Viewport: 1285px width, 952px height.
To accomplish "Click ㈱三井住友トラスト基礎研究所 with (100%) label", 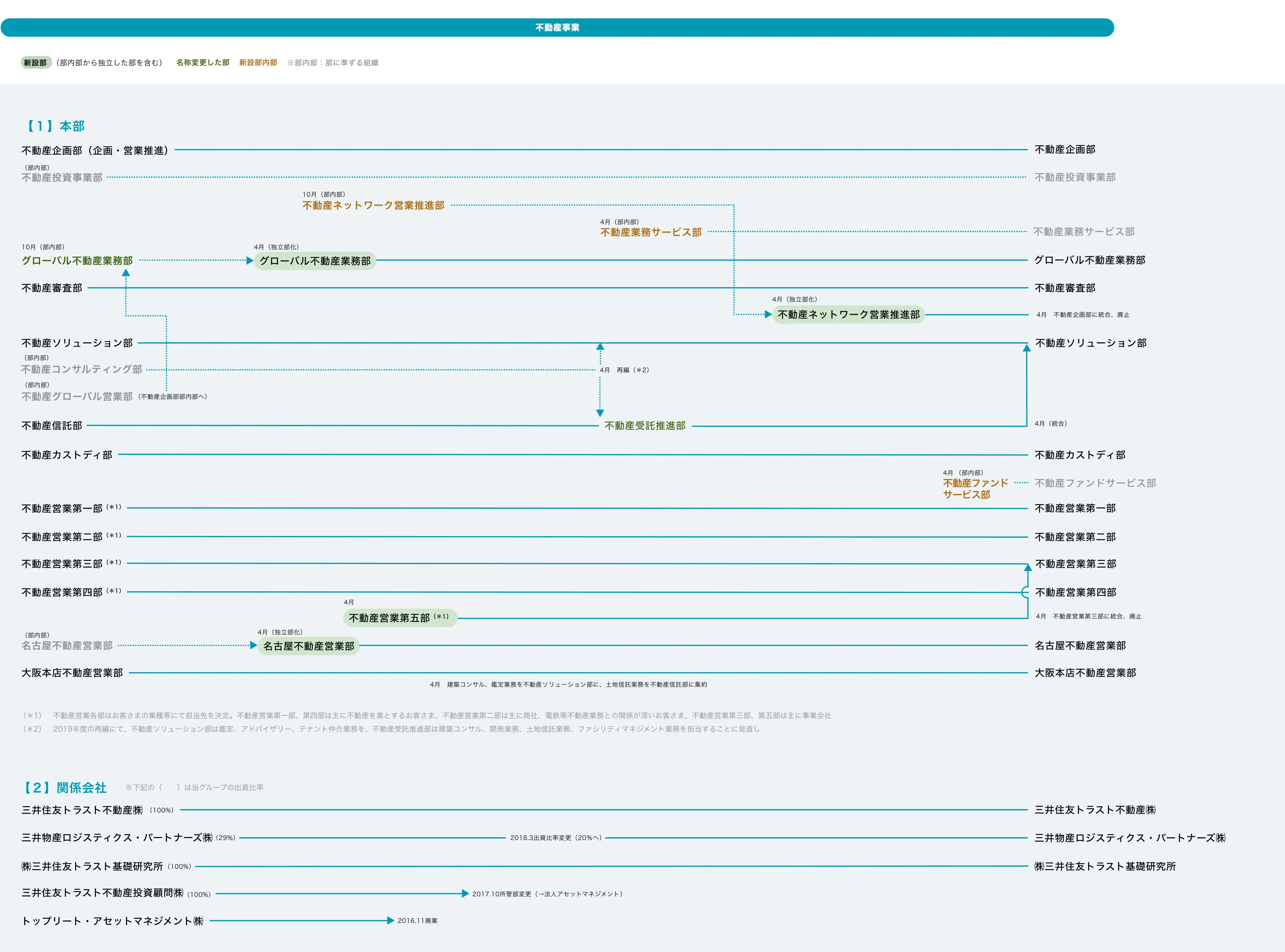I will pos(106,866).
